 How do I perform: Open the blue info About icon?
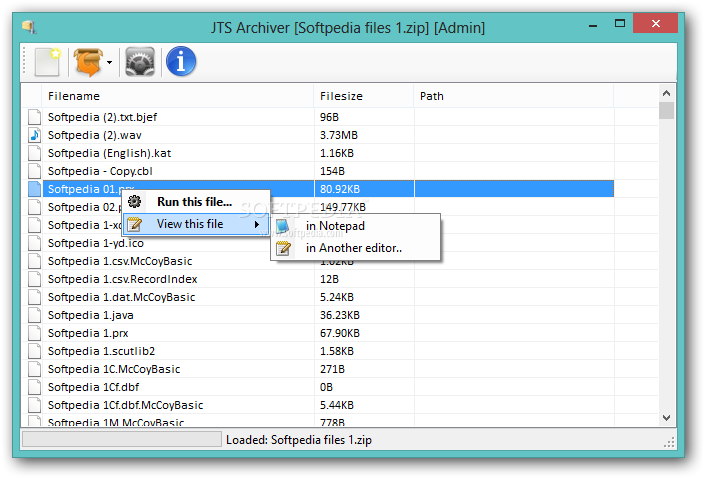pyautogui.click(x=181, y=62)
